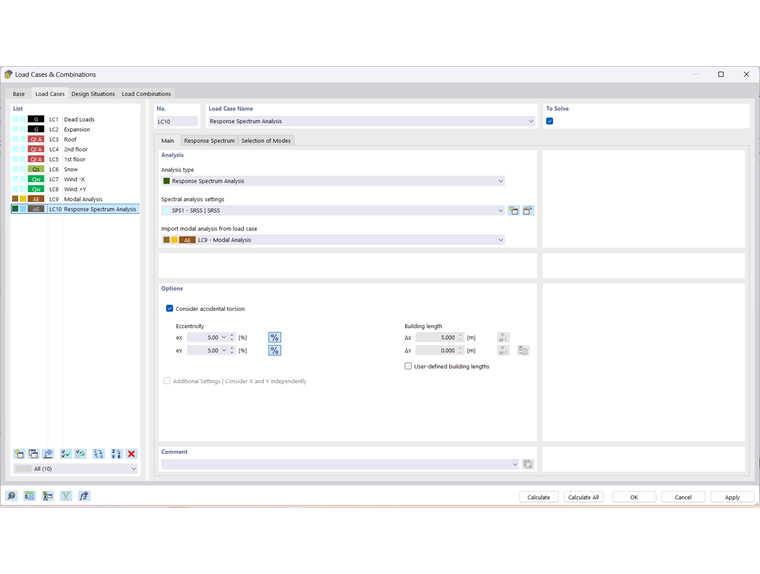Expand the Comment dropdown

click(x=515, y=464)
